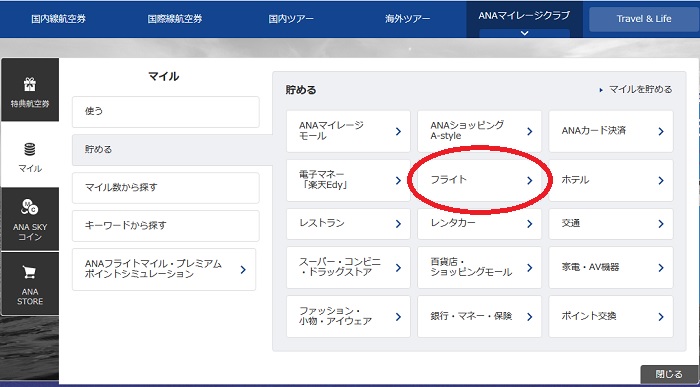Click the レンタカー text label
The height and width of the screenshot is (387, 700).
[x=453, y=223]
